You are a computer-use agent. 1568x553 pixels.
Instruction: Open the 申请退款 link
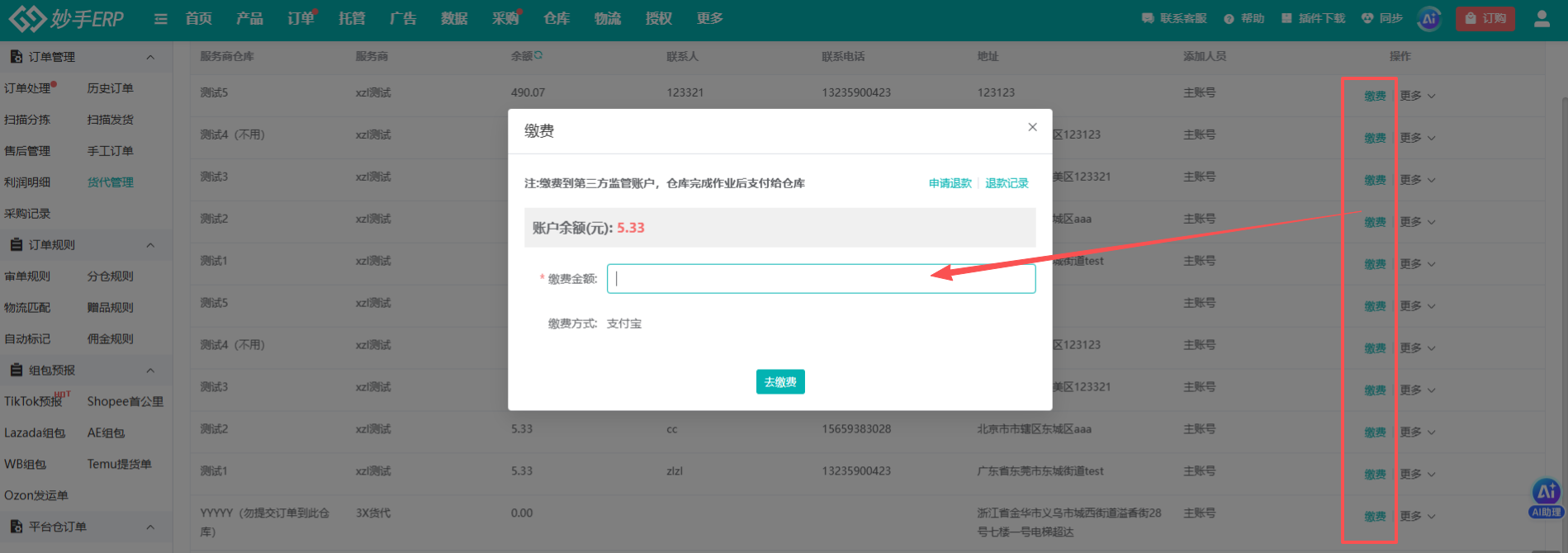point(950,183)
